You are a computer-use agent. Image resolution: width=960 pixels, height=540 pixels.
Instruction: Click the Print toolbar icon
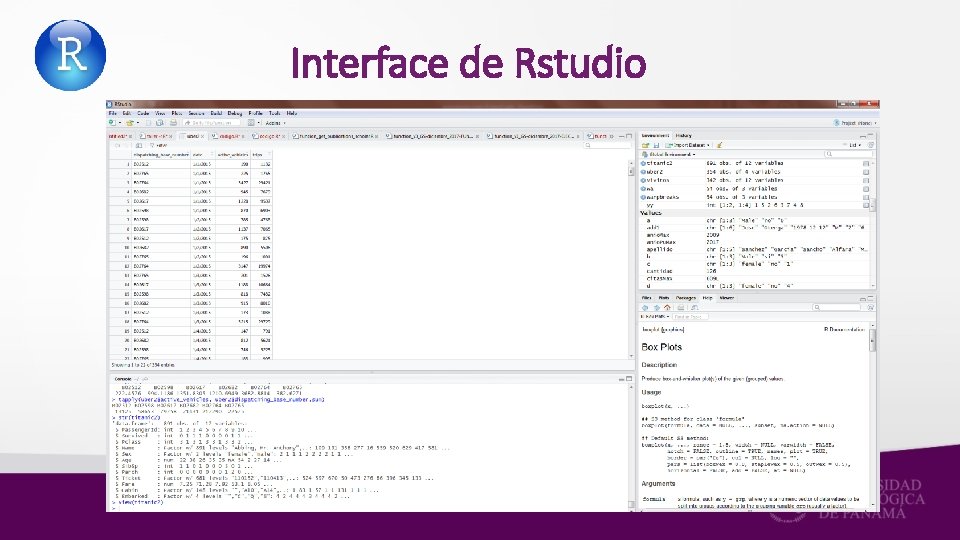click(173, 123)
